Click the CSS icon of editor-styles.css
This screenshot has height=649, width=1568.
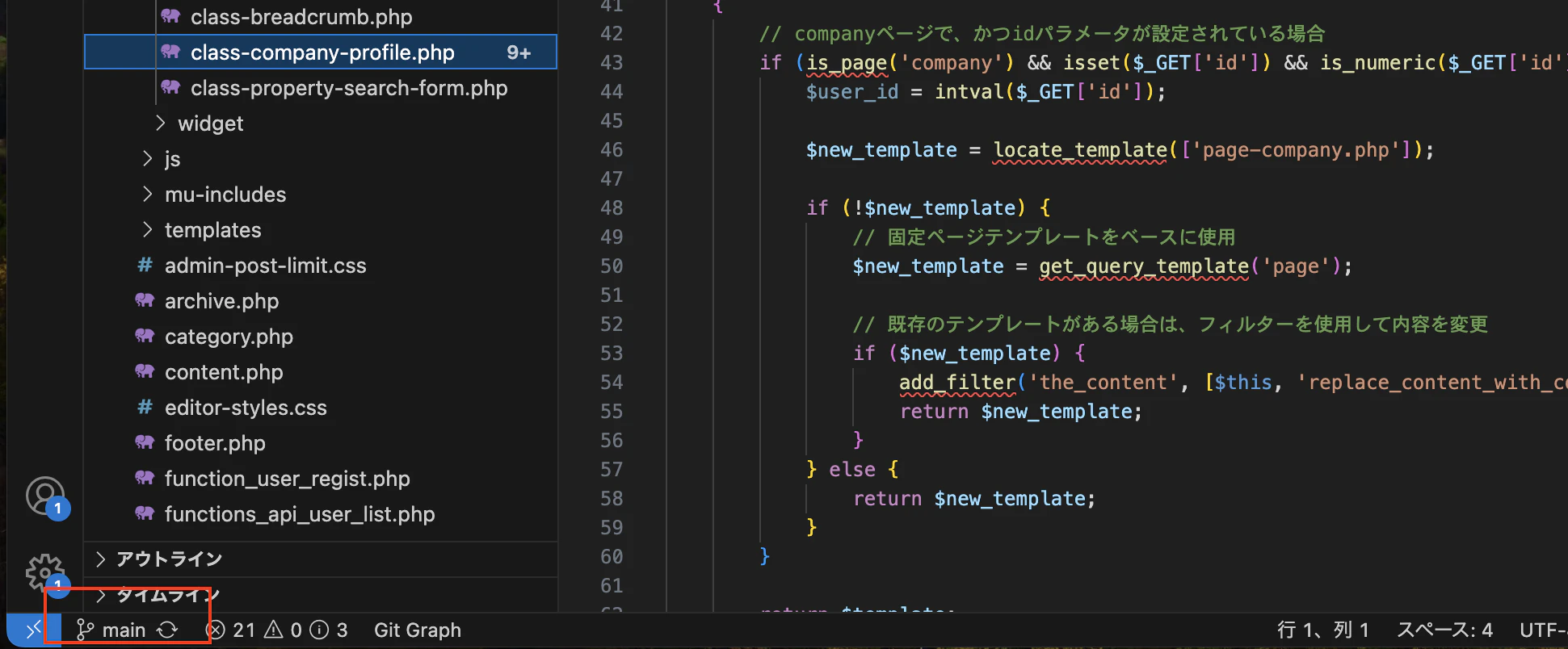point(145,408)
